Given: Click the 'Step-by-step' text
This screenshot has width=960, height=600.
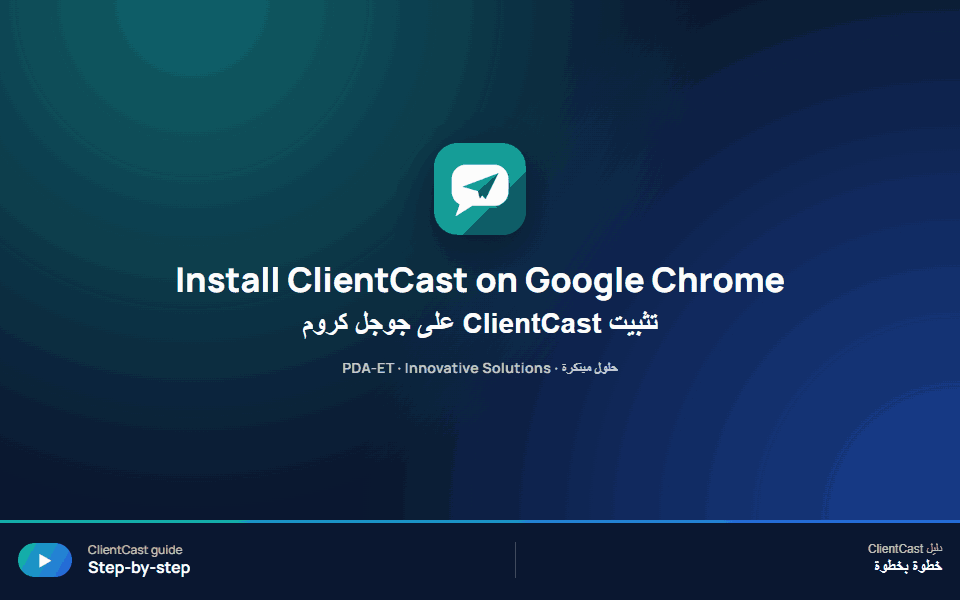Looking at the screenshot, I should [139, 568].
